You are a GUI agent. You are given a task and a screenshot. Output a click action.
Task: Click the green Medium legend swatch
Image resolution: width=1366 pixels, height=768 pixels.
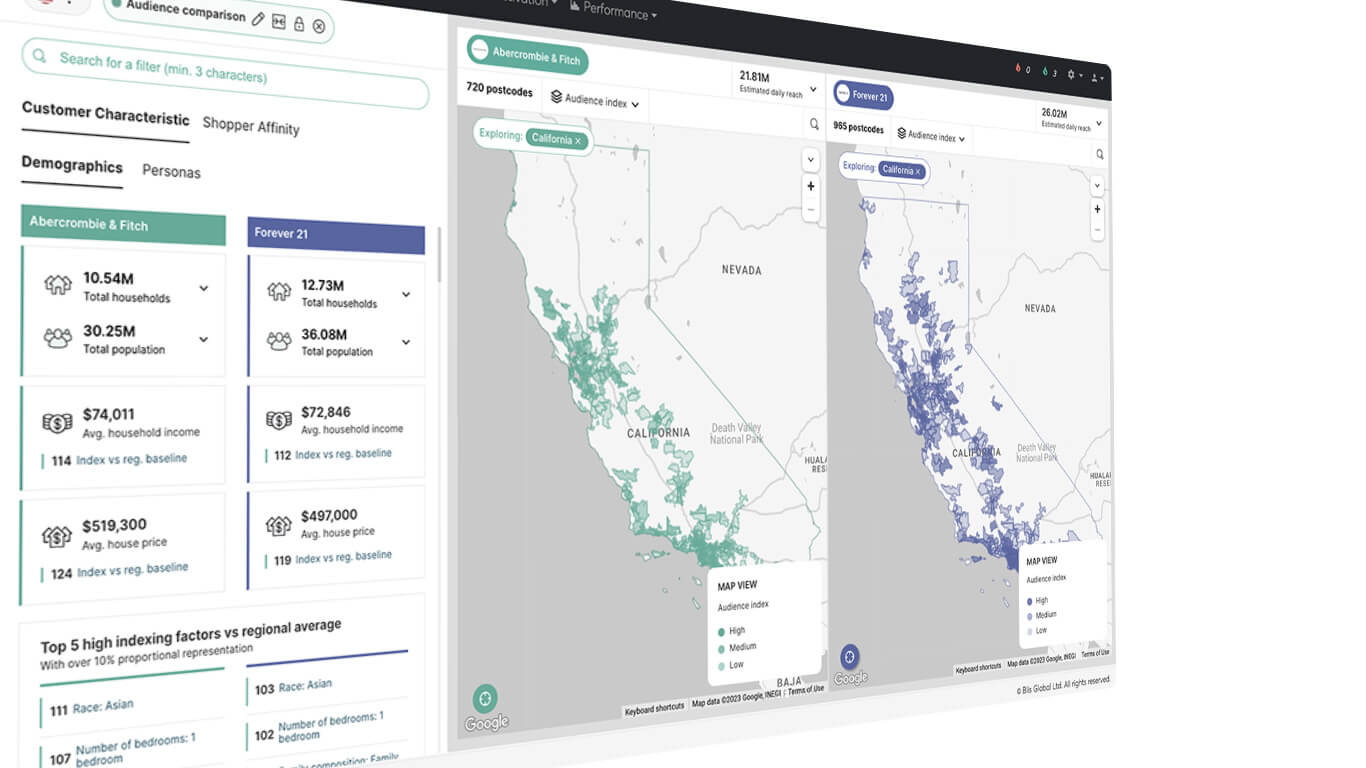(719, 649)
